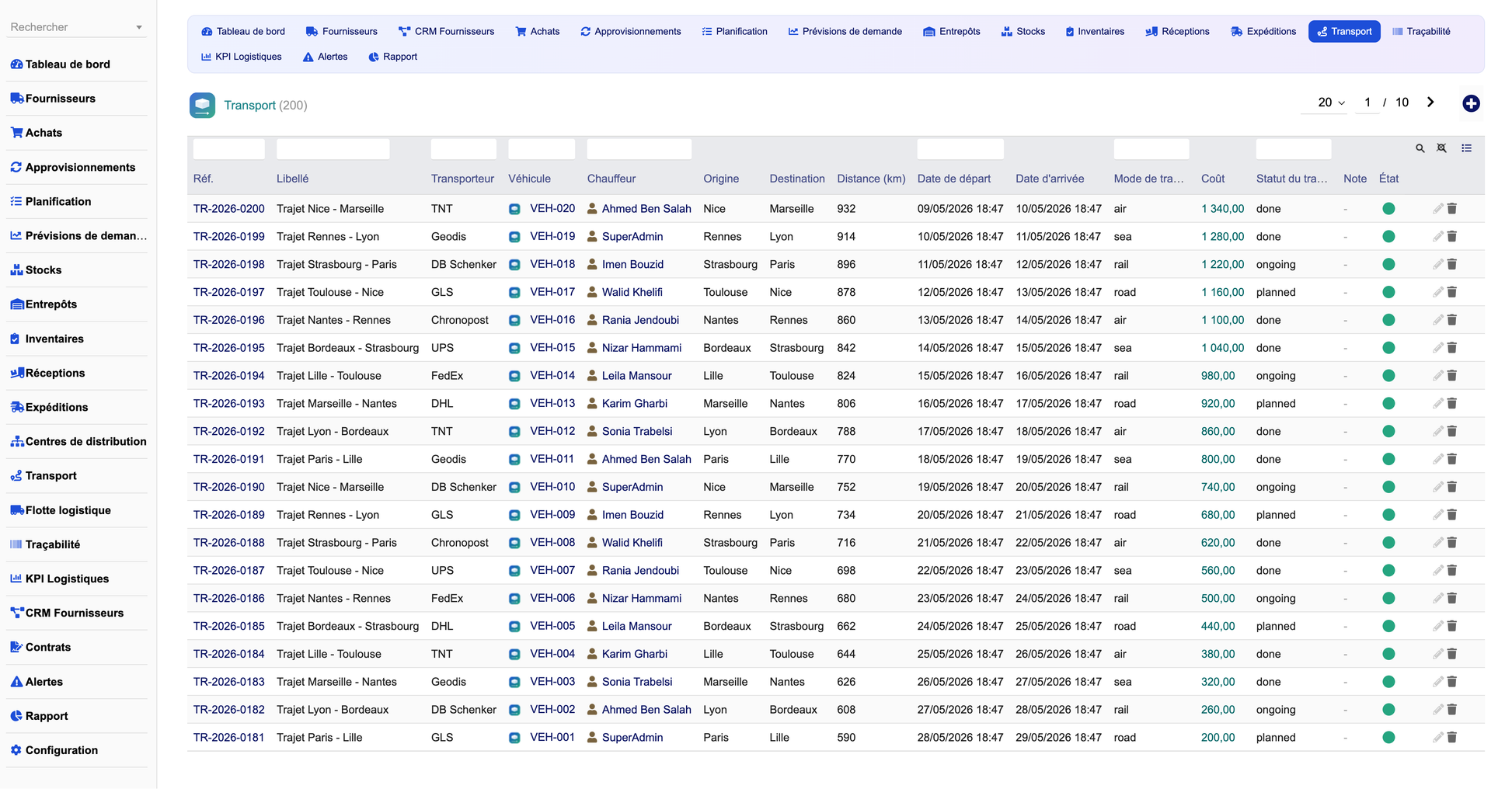This screenshot has height=789, width=1512.
Task: Delete transport TR-2026-0195 with trash icon
Action: point(1451,348)
